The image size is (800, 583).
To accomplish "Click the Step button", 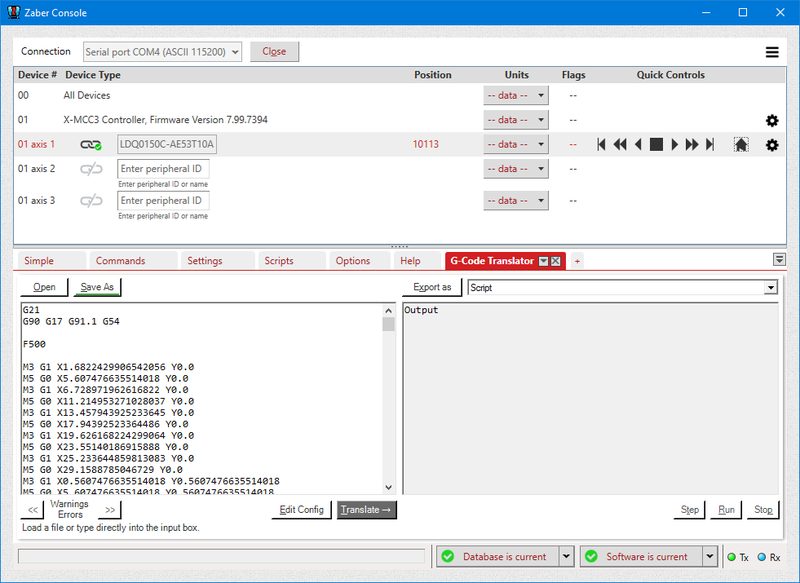I will coord(690,510).
